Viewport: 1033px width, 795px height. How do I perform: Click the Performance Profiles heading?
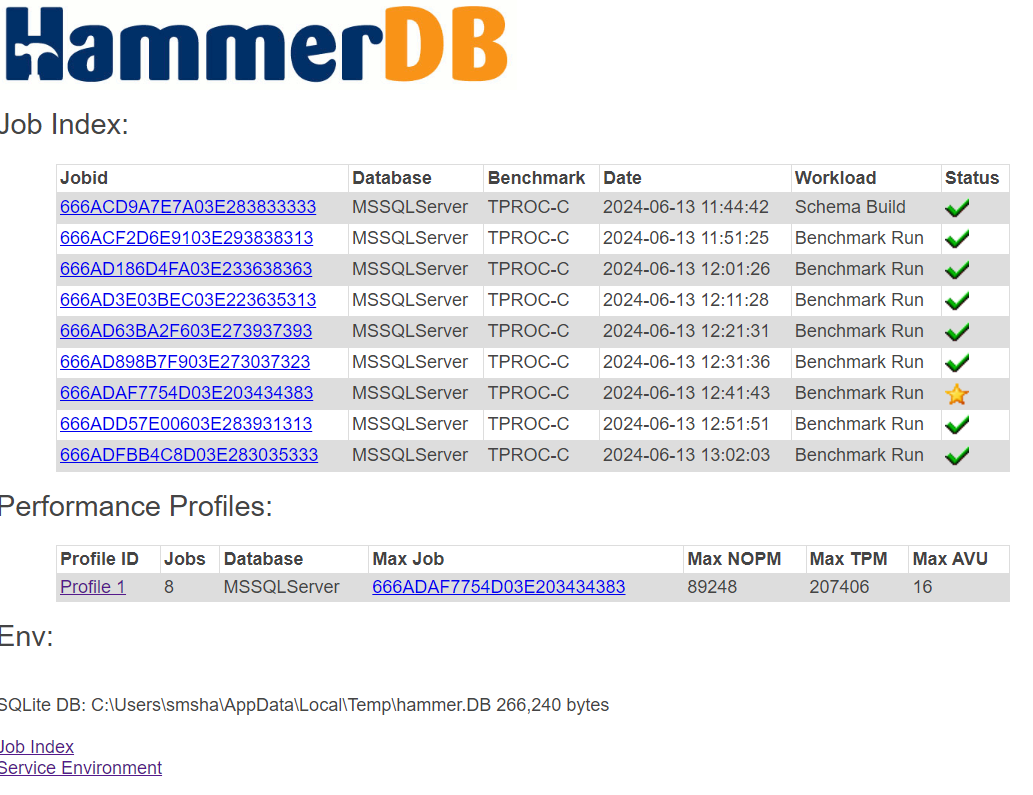(x=136, y=506)
